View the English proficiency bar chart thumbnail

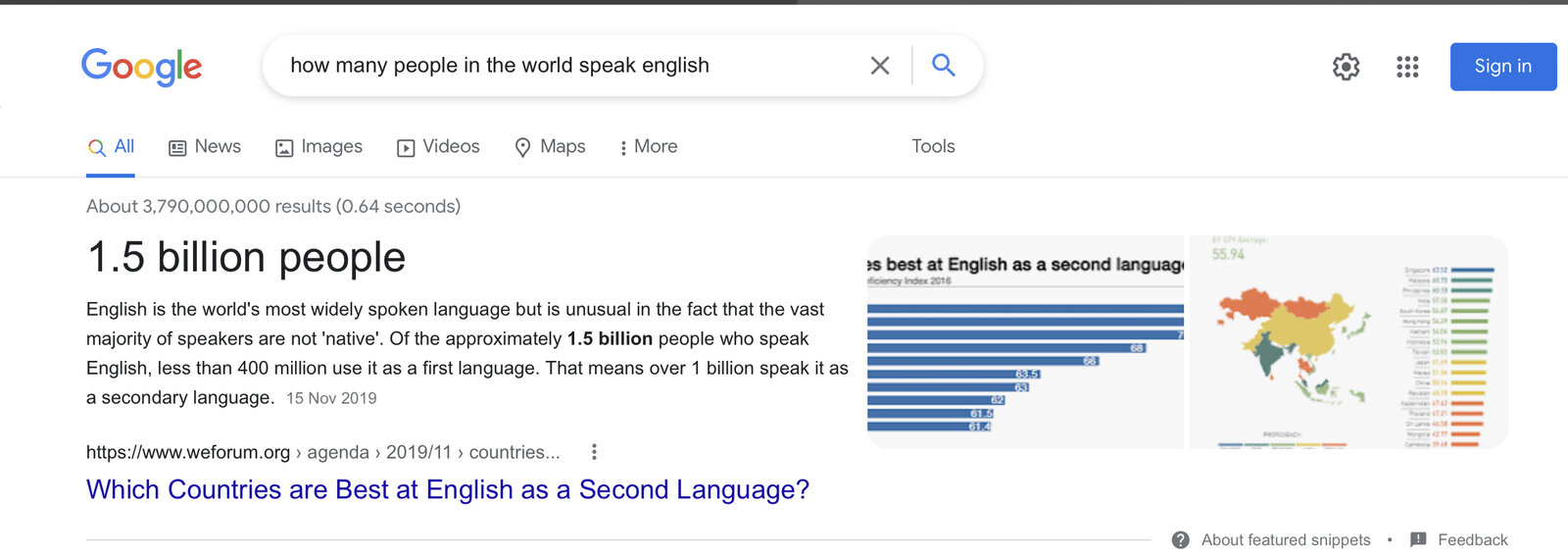tap(1025, 342)
